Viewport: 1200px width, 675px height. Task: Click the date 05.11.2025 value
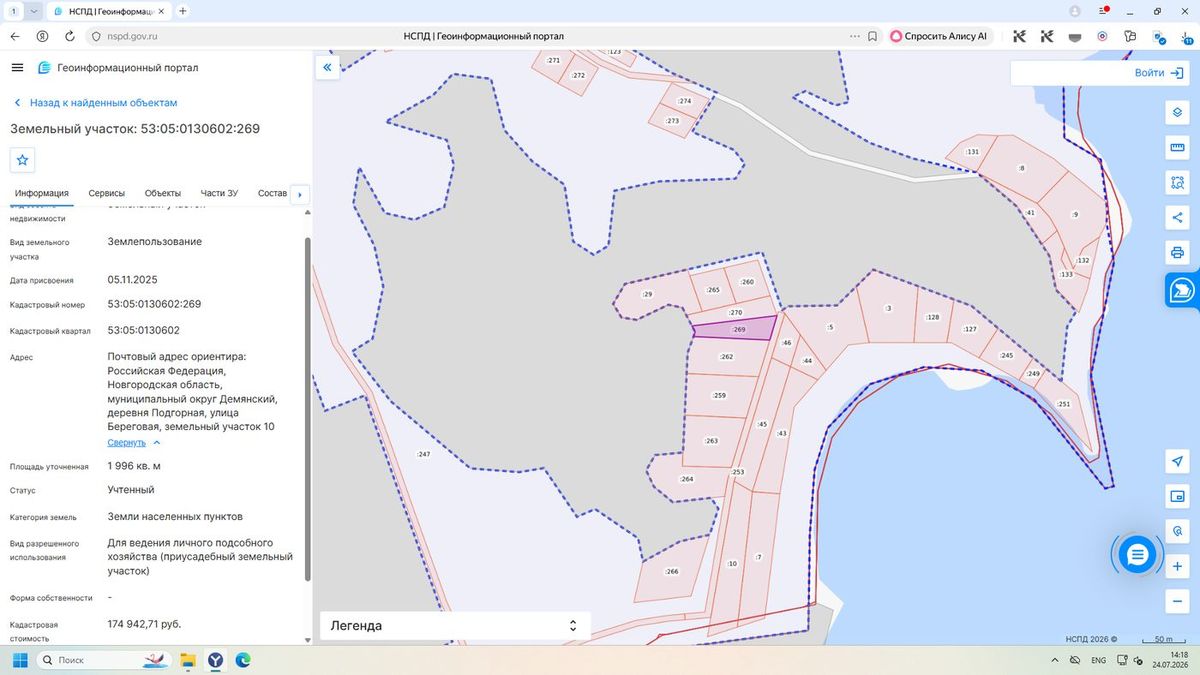(132, 280)
